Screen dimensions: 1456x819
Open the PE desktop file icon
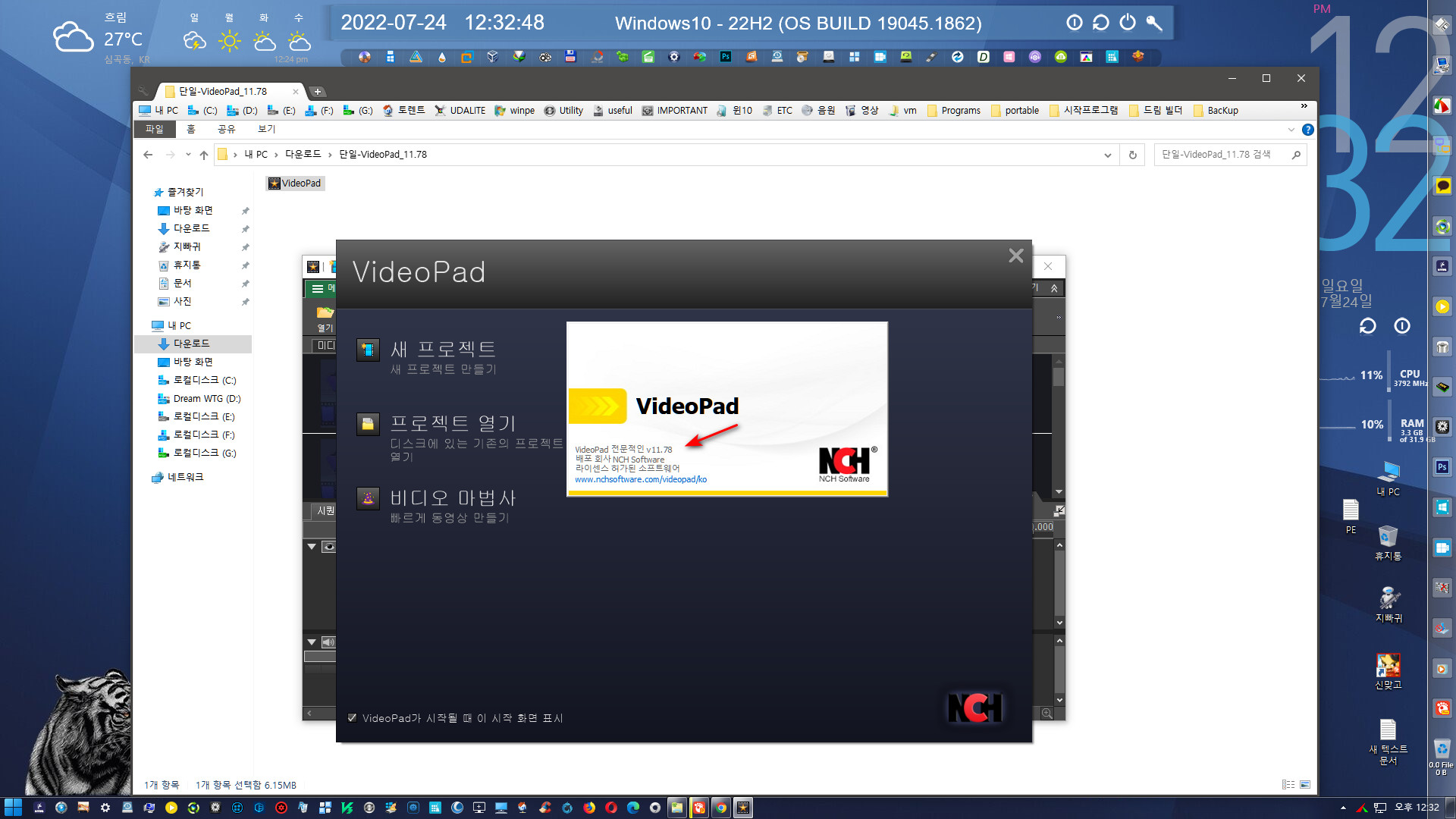click(x=1351, y=517)
